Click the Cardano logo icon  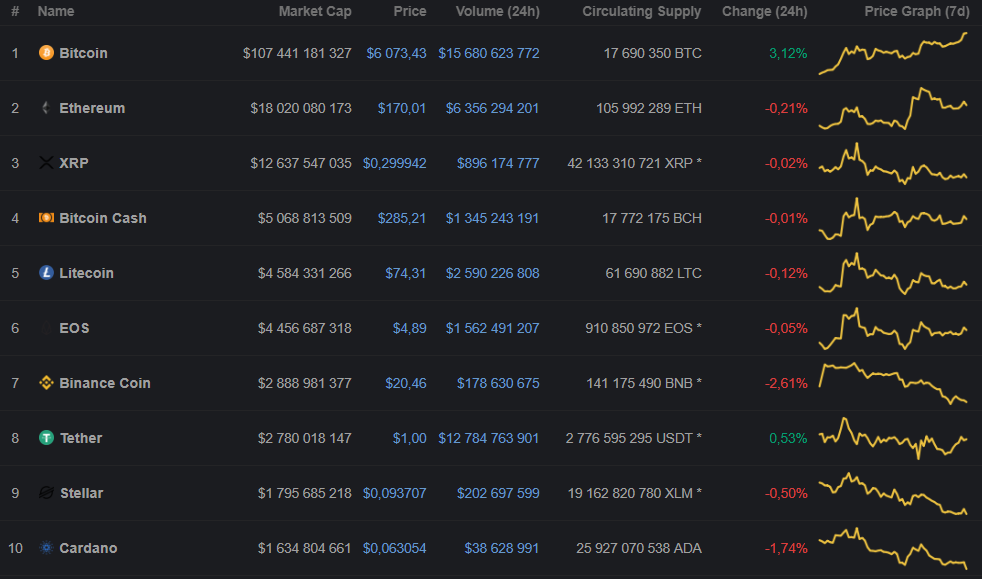[x=46, y=548]
